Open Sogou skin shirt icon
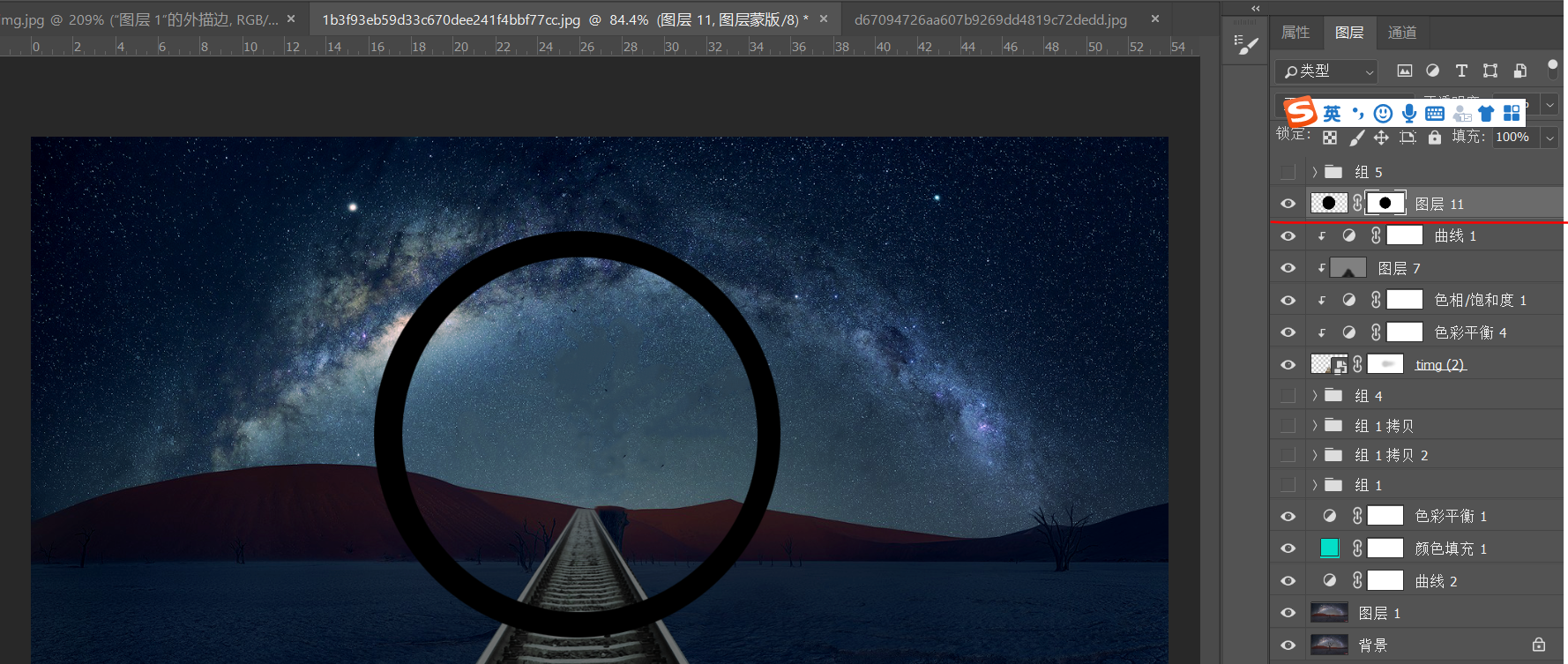This screenshot has height=664, width=1568. pyautogui.click(x=1487, y=113)
